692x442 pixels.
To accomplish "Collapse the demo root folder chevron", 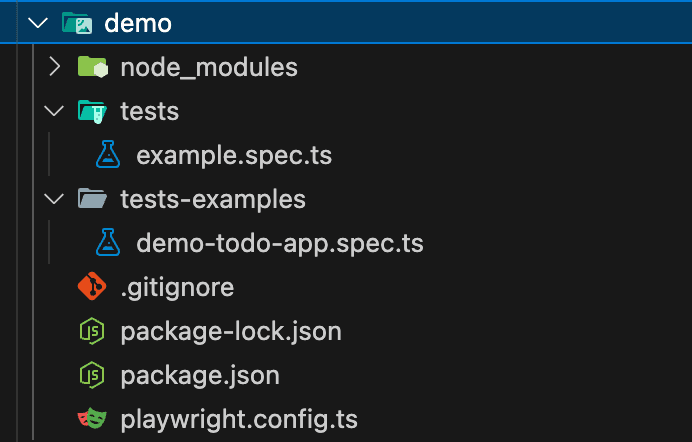I will pos(39,23).
